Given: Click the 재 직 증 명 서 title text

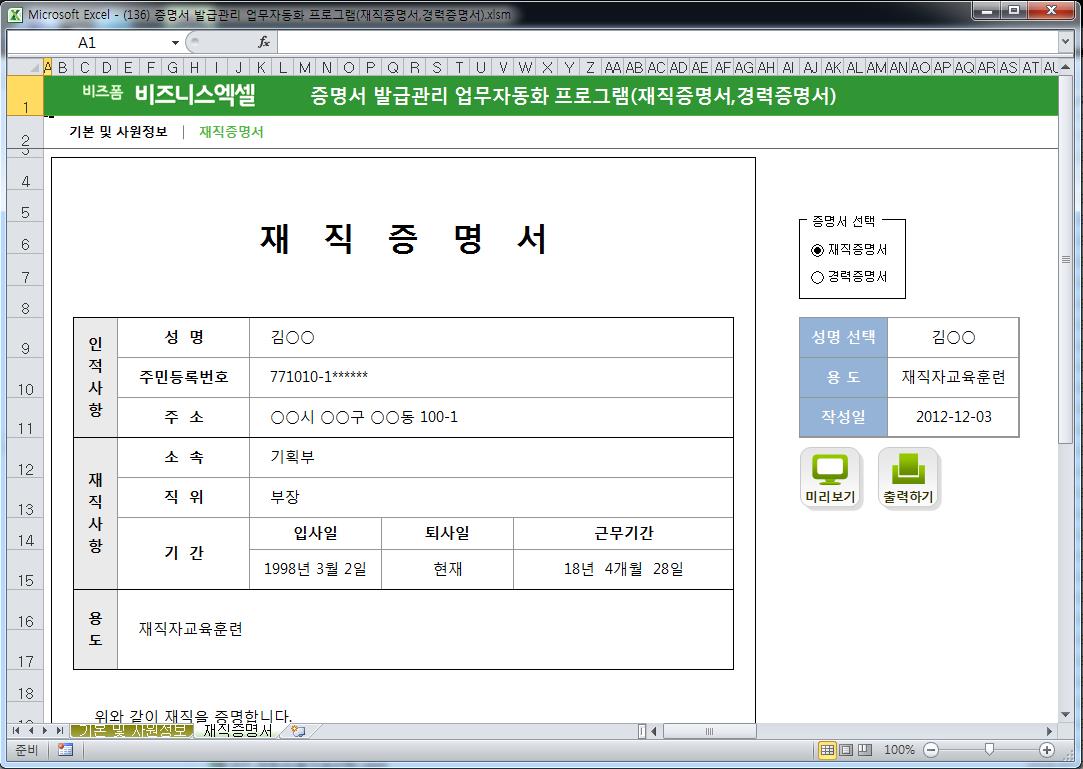Looking at the screenshot, I should pyautogui.click(x=403, y=239).
